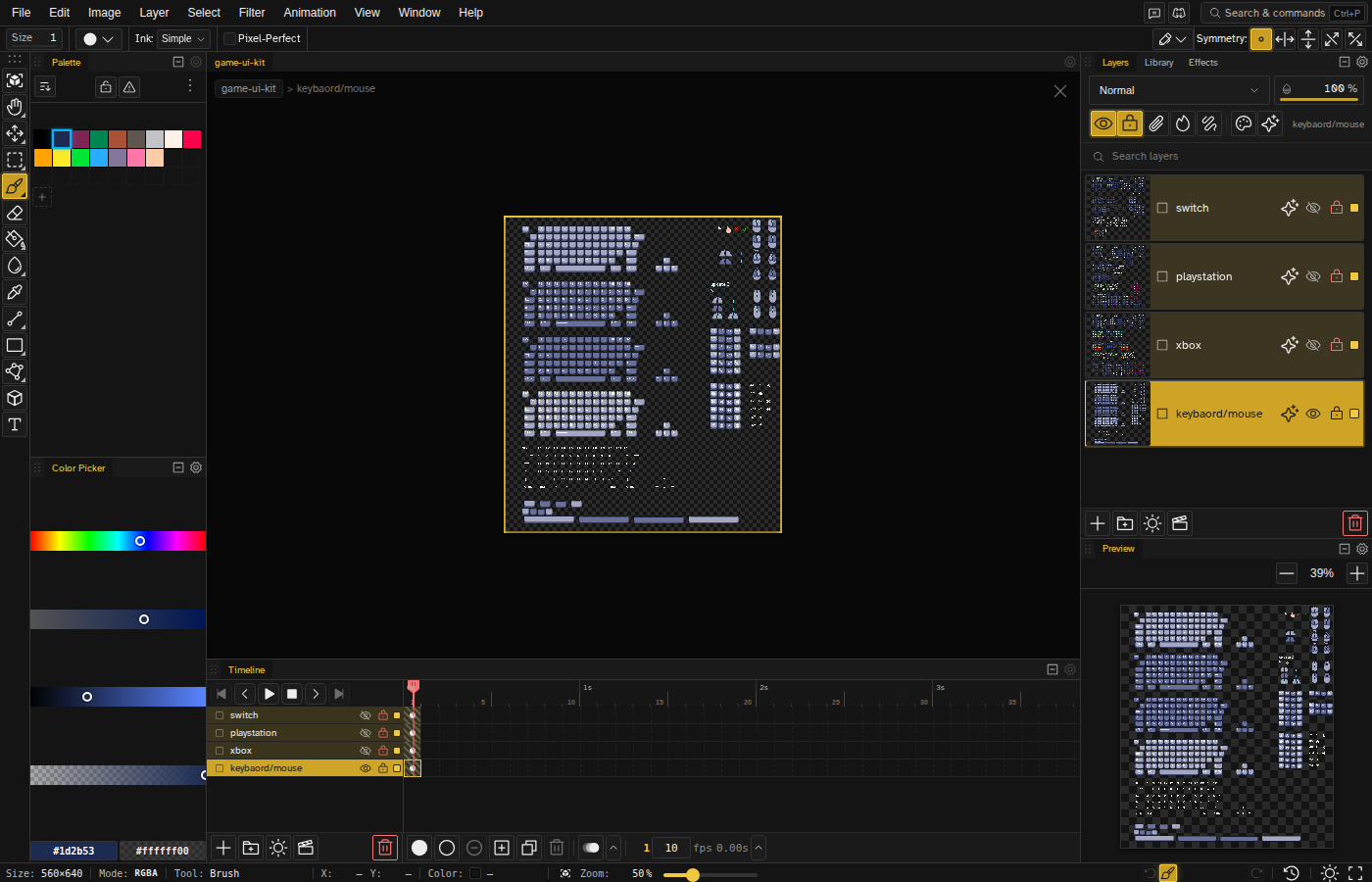Select the xbox layer thumbnail
1372x882 pixels.
click(1117, 345)
